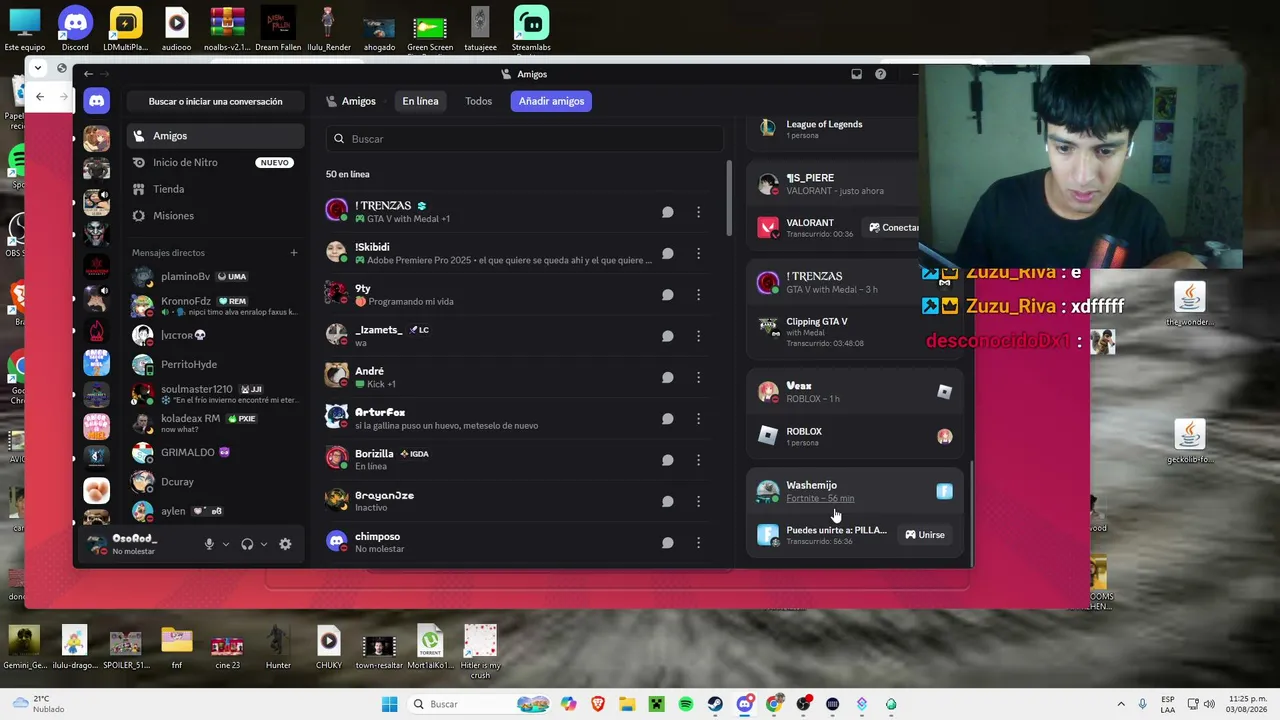1280x720 pixels.
Task: Switch to the Todos friends tab
Action: (478, 101)
